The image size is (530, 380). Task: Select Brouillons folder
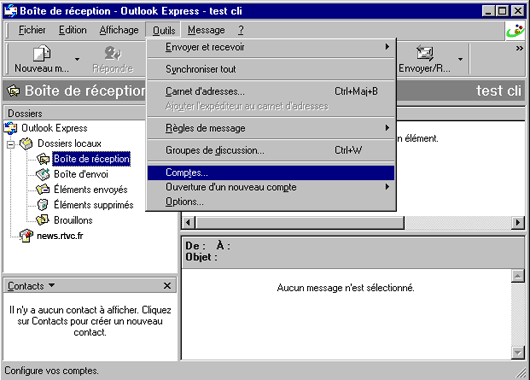pos(73,220)
